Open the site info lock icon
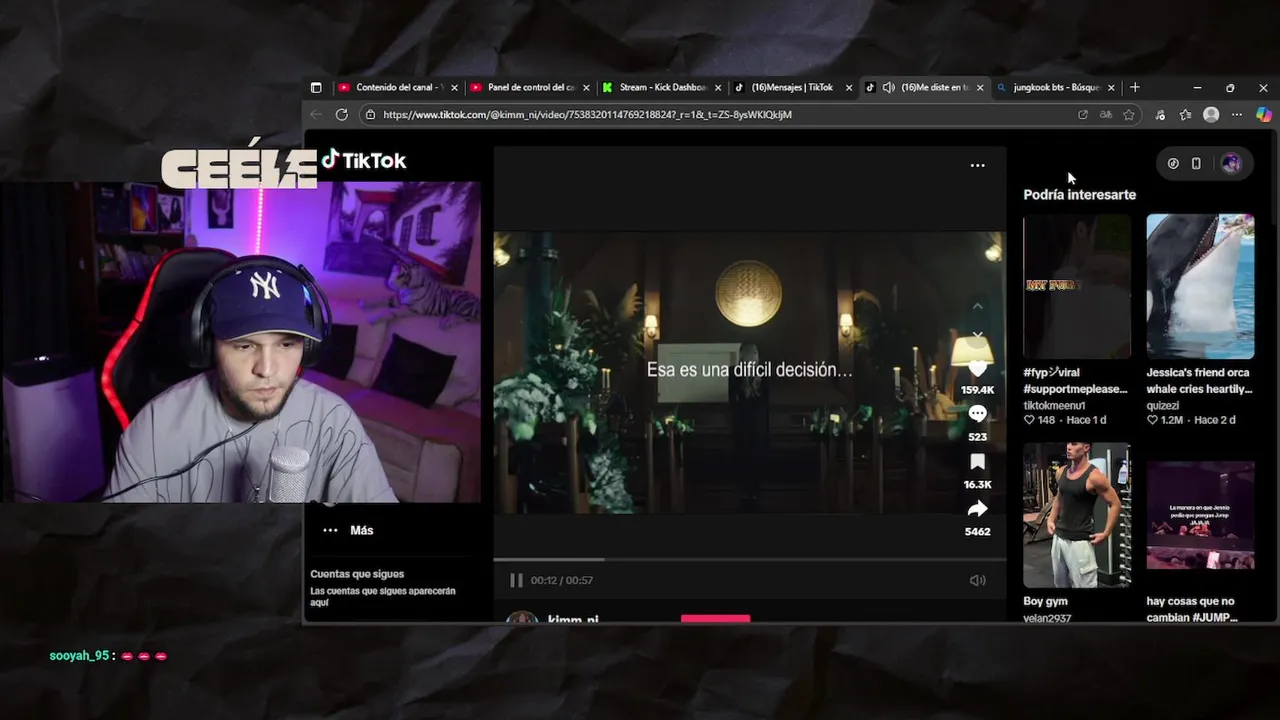This screenshot has width=1280, height=720. [370, 115]
